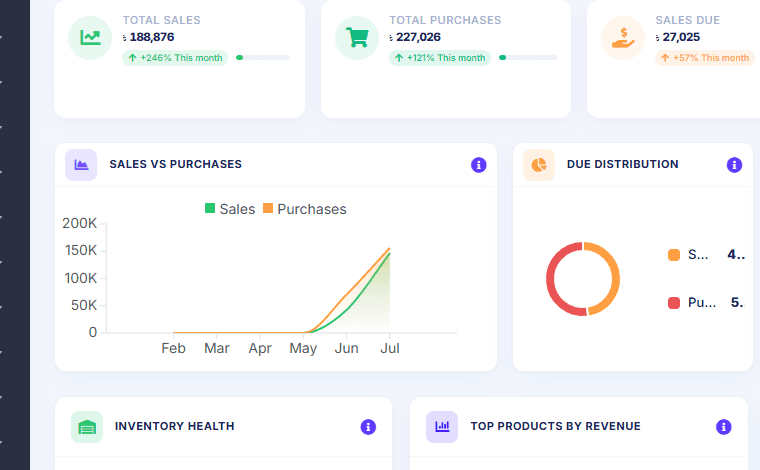The width and height of the screenshot is (760, 470).
Task: Click the 100K y-axis label
Action: tap(81, 278)
